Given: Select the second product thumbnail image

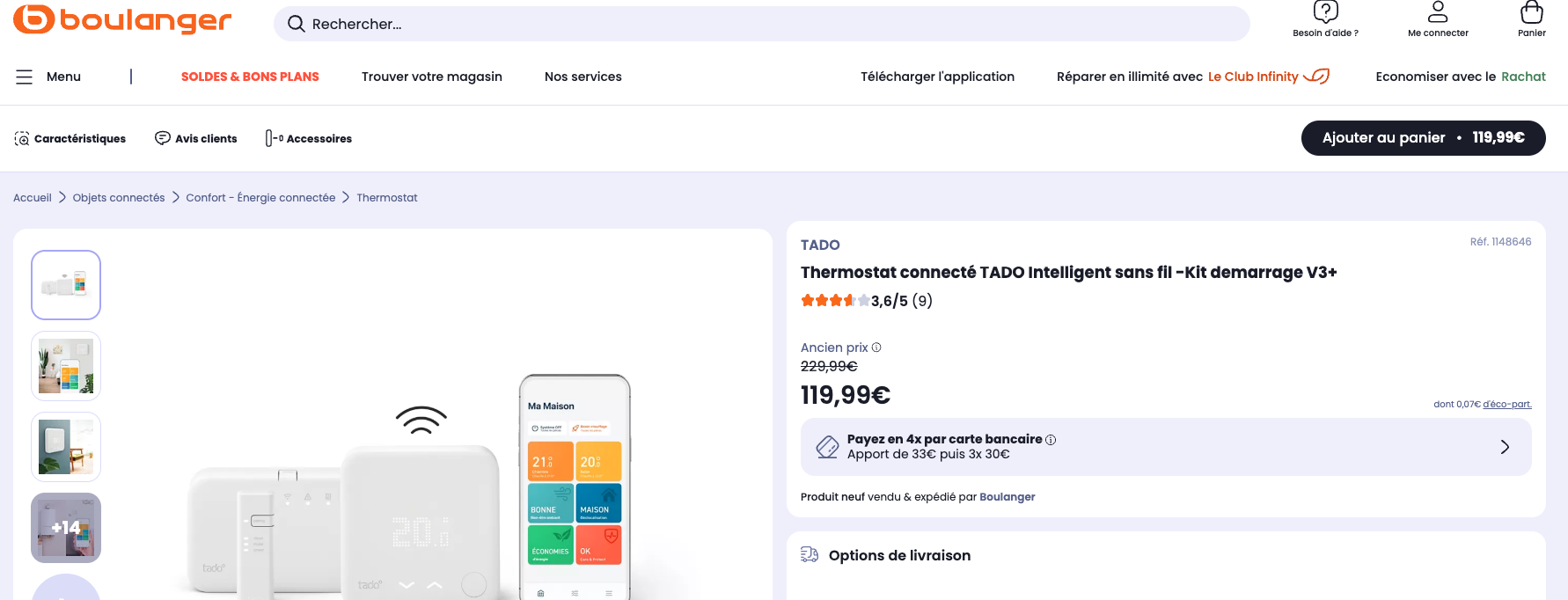Looking at the screenshot, I should (x=66, y=366).
